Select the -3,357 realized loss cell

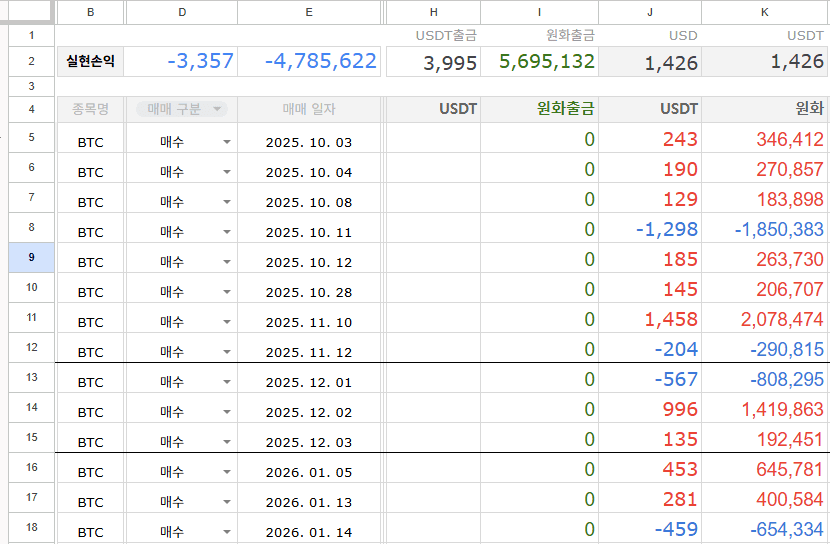(x=182, y=61)
